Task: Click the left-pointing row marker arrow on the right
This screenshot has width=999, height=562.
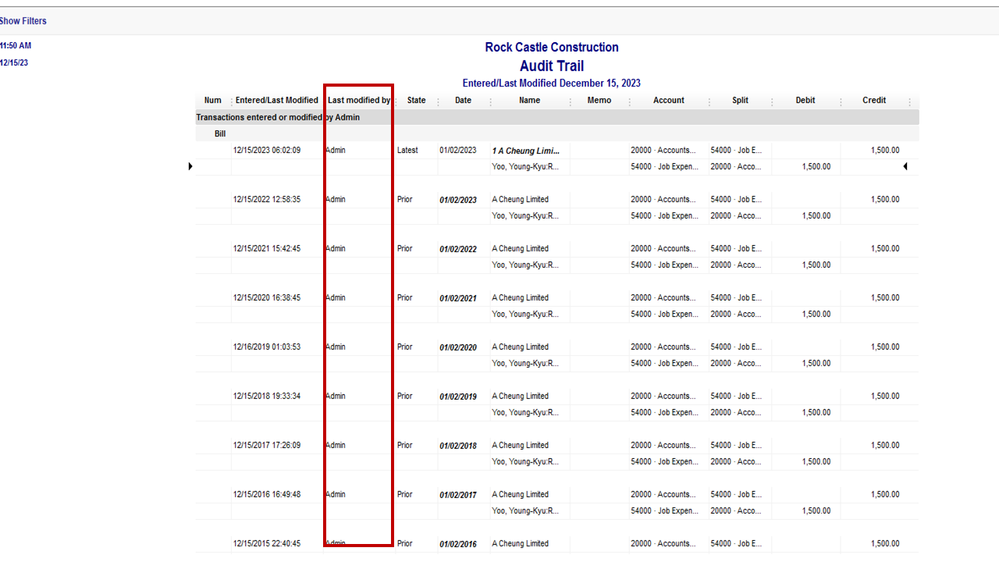Action: (x=905, y=166)
